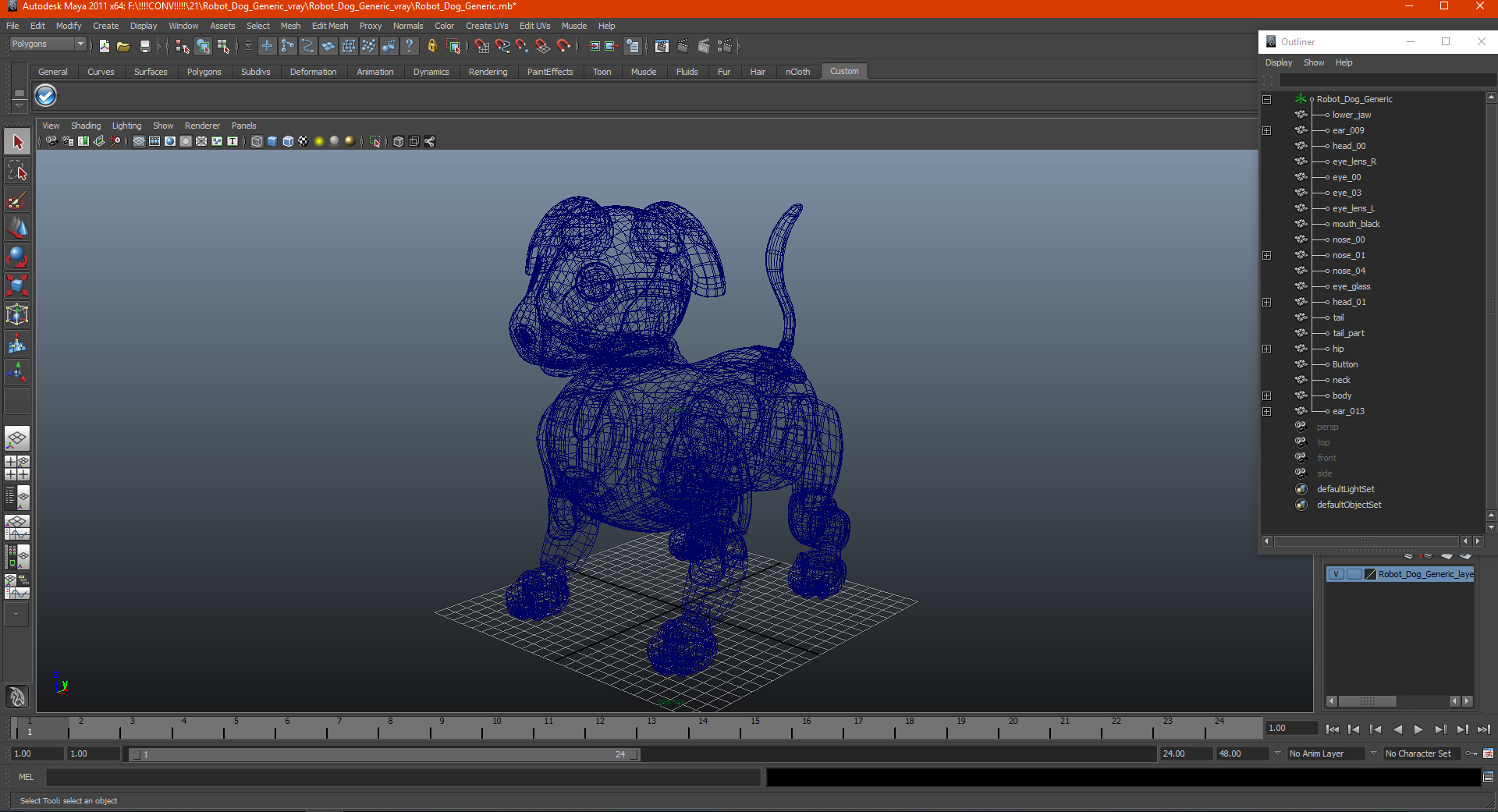
Task: Click the MEL command input field
Action: 403,777
